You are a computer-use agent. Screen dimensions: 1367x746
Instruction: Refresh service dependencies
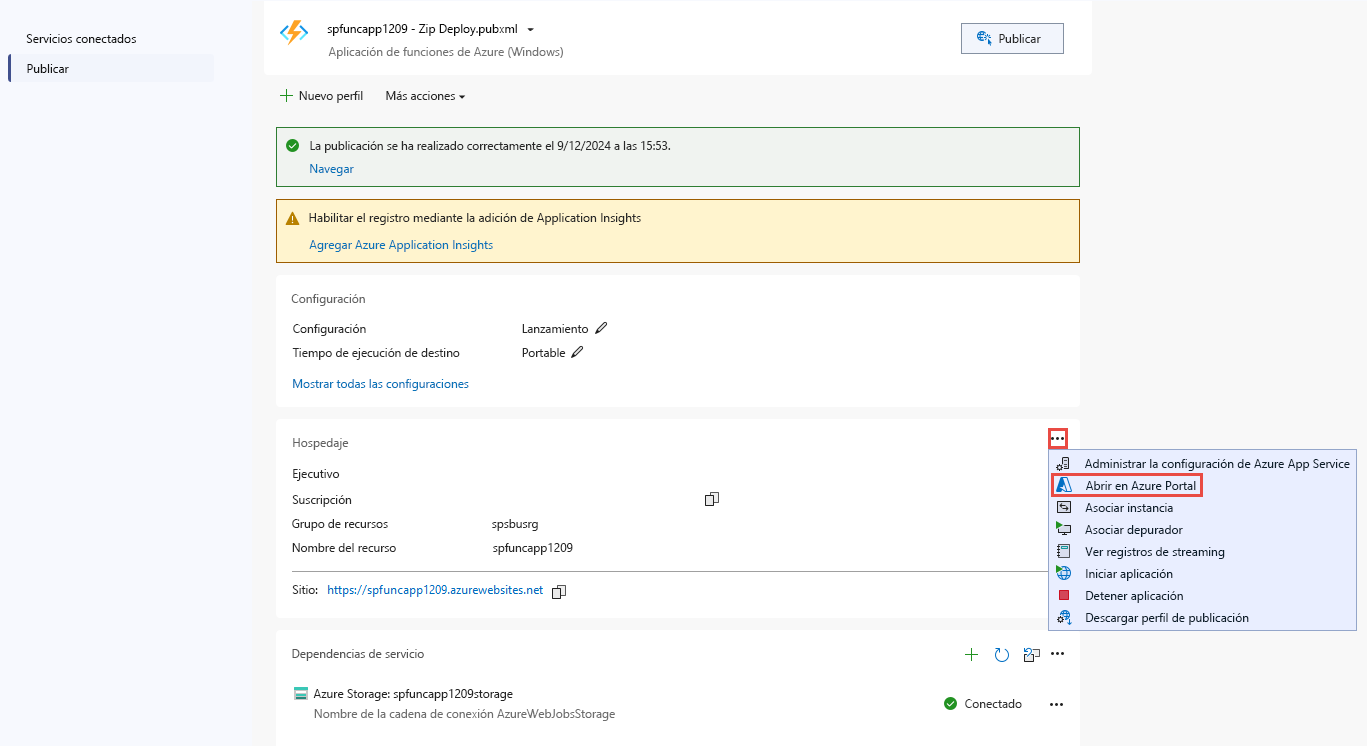coord(1002,655)
